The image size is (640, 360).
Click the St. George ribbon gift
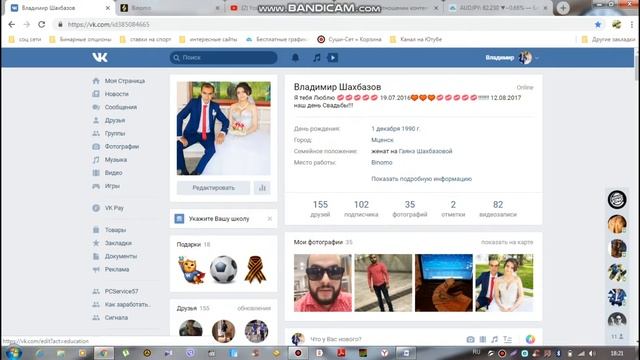[256, 269]
